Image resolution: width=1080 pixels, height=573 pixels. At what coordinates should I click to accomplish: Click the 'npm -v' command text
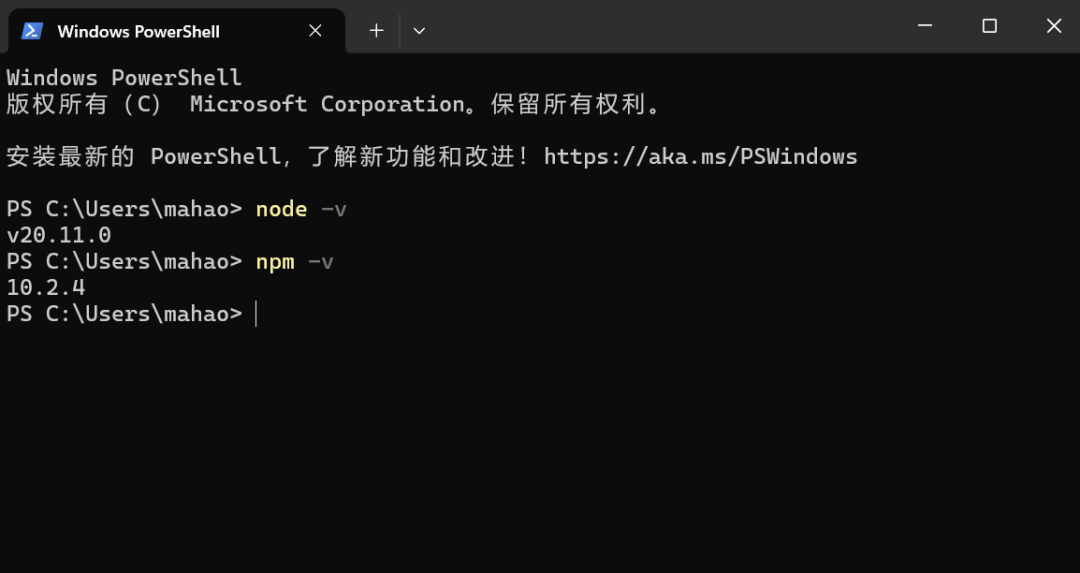295,261
